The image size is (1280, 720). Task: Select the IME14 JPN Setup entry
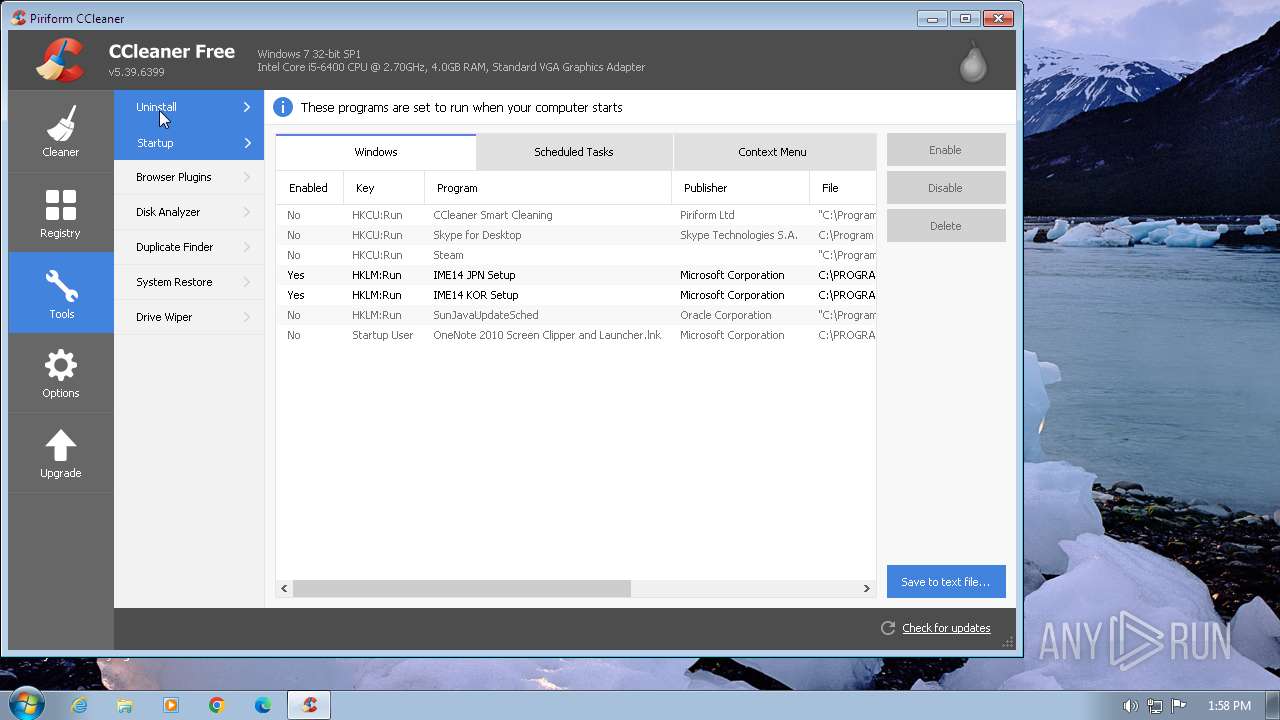pyautogui.click(x=576, y=275)
